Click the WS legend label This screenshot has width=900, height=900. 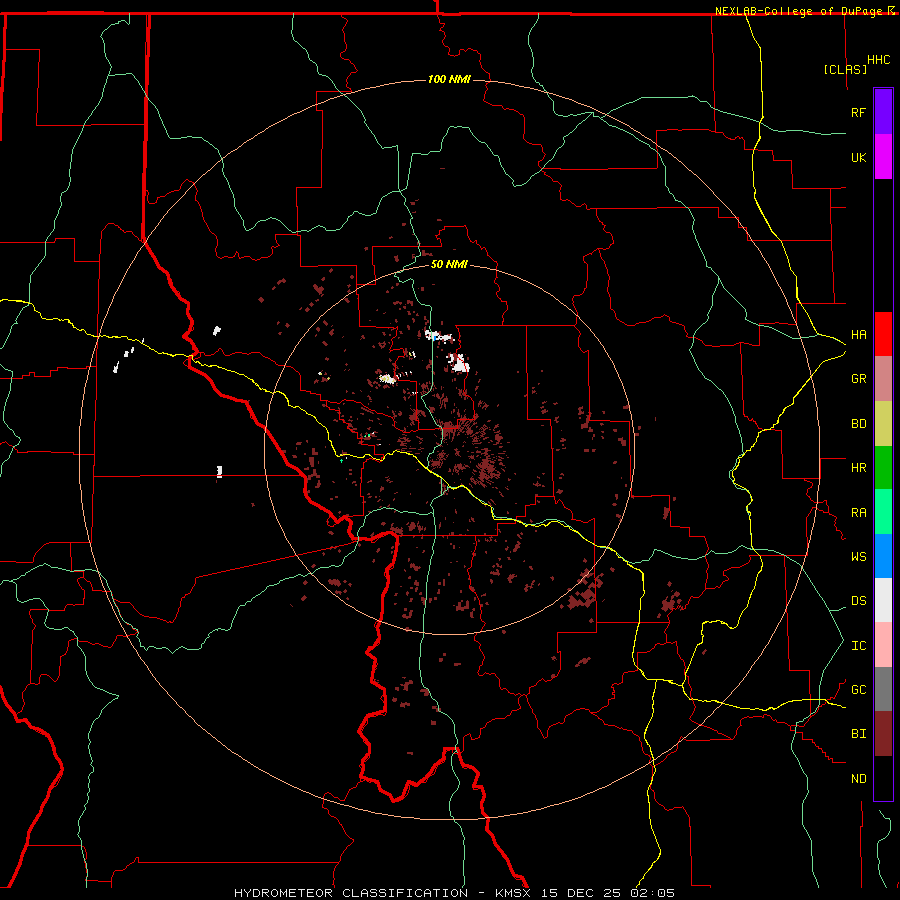click(858, 556)
